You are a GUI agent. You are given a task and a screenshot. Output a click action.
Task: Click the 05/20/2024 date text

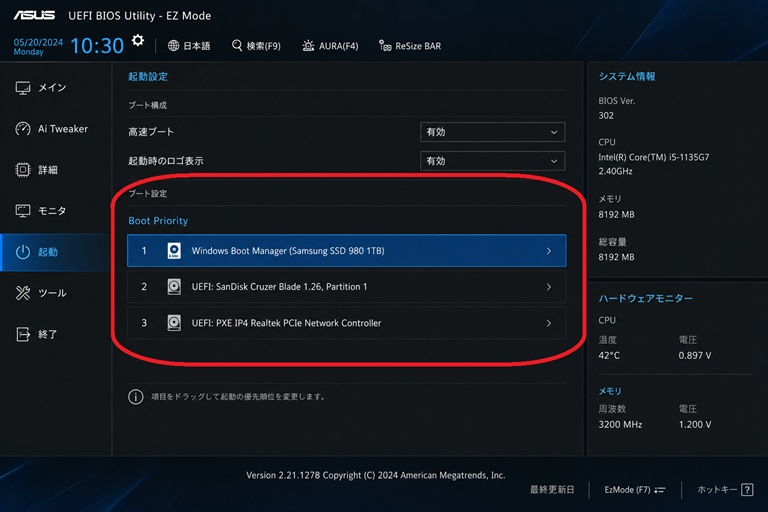[x=38, y=42]
